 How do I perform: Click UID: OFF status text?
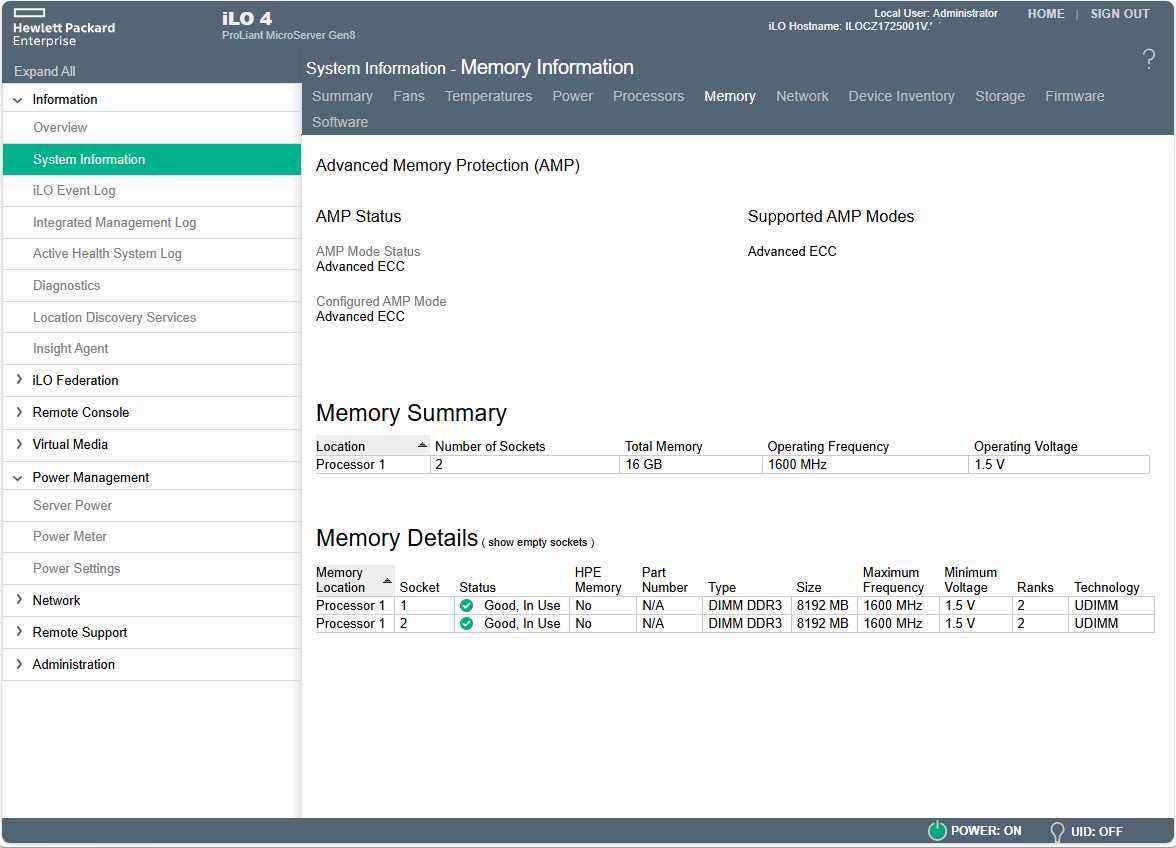point(1096,832)
